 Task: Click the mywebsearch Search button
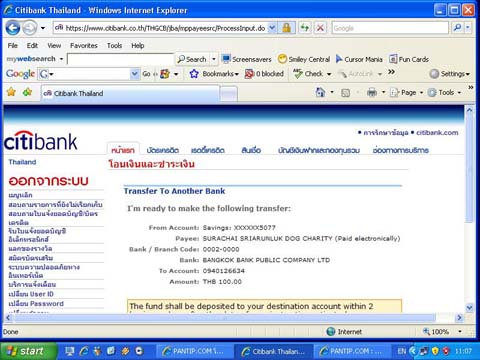[x=192, y=59]
